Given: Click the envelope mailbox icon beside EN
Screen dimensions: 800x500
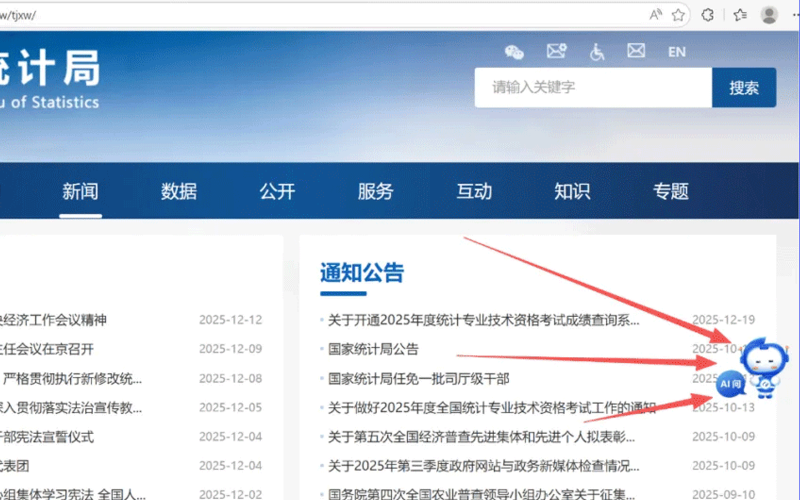Looking at the screenshot, I should click(636, 51).
